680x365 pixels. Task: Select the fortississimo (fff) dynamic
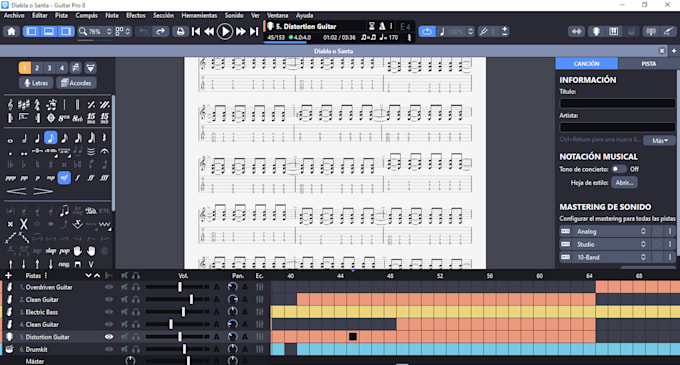(104, 178)
